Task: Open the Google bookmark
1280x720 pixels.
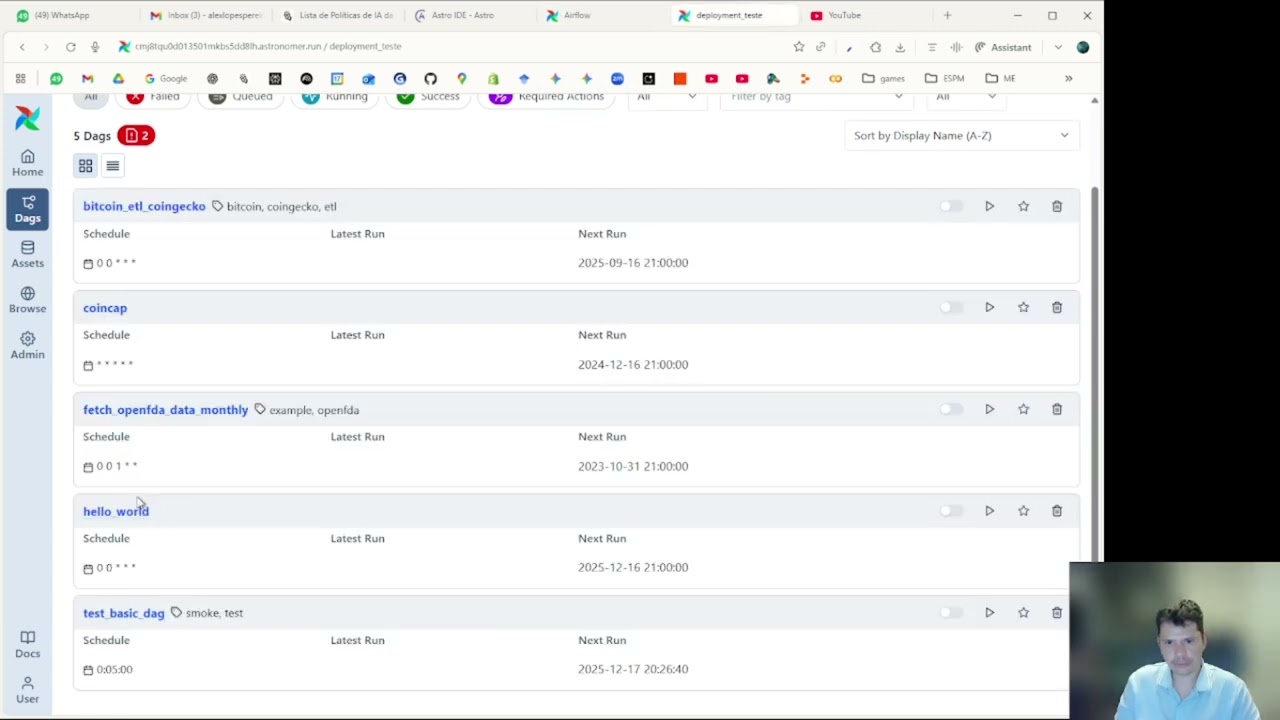Action: [166, 78]
